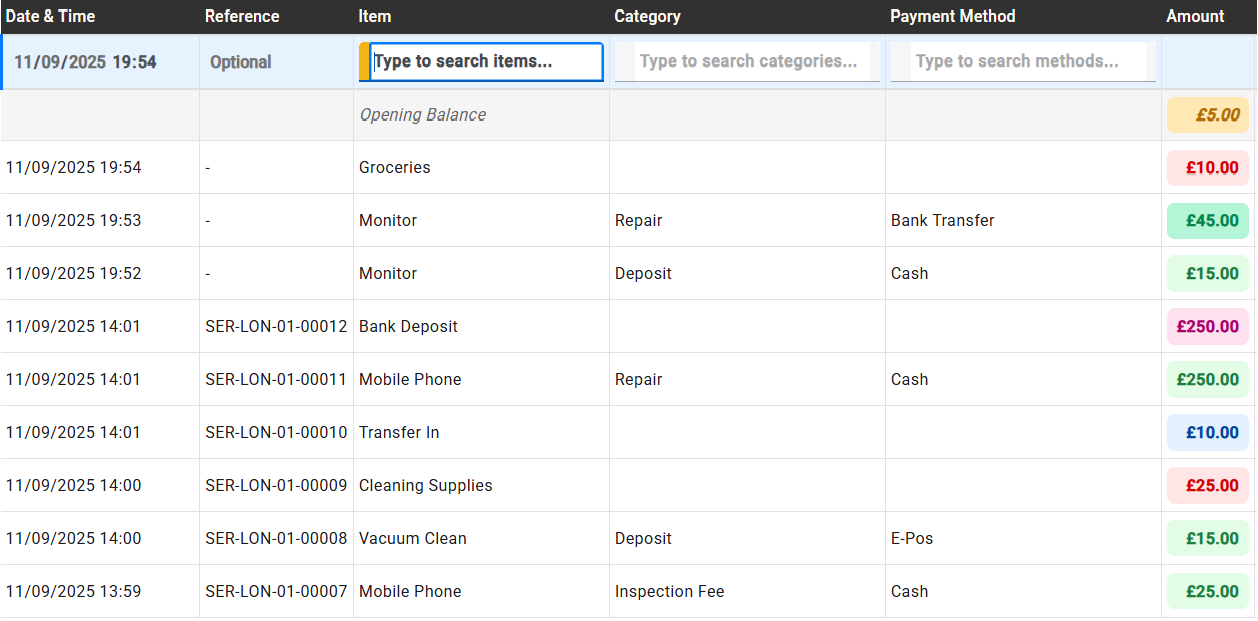Click the pink £250.00 Bank Deposit amount
The width and height of the screenshot is (1258, 621).
pyautogui.click(x=1208, y=326)
